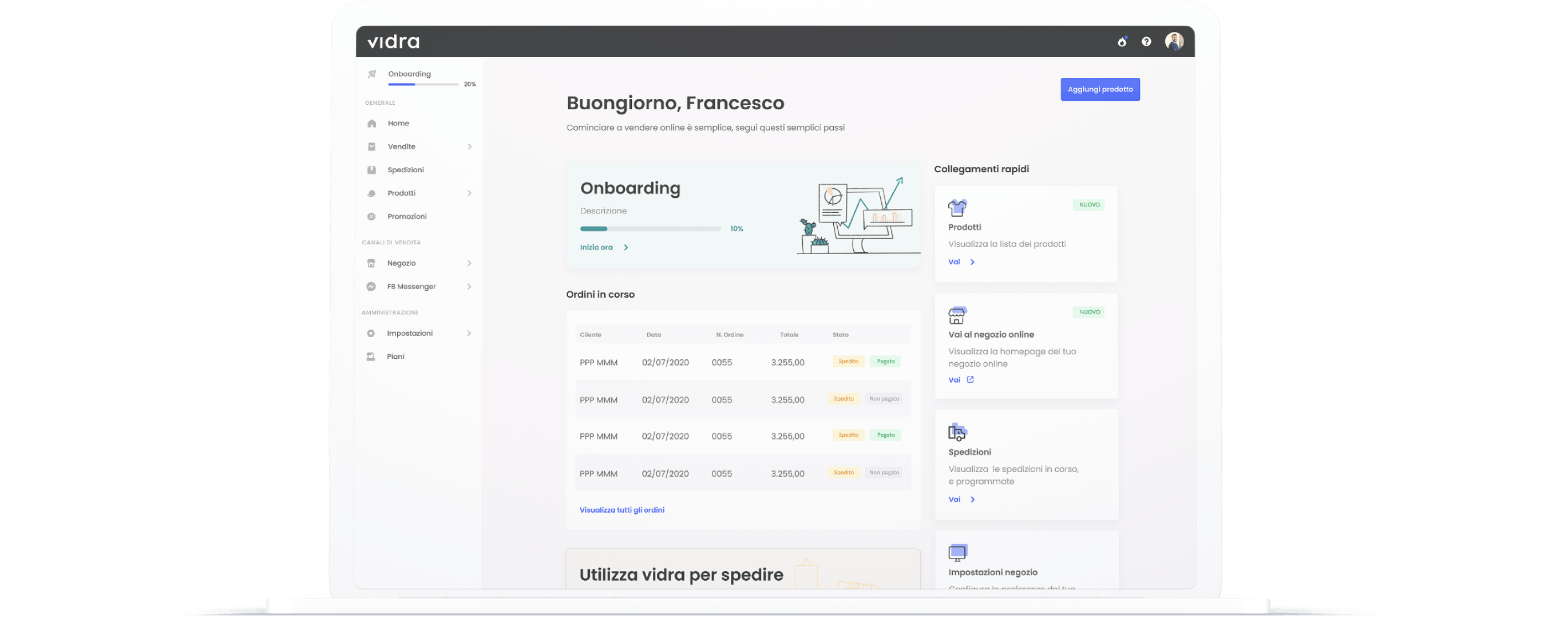Click NUOVO badge on Prodotti card

click(x=1088, y=205)
